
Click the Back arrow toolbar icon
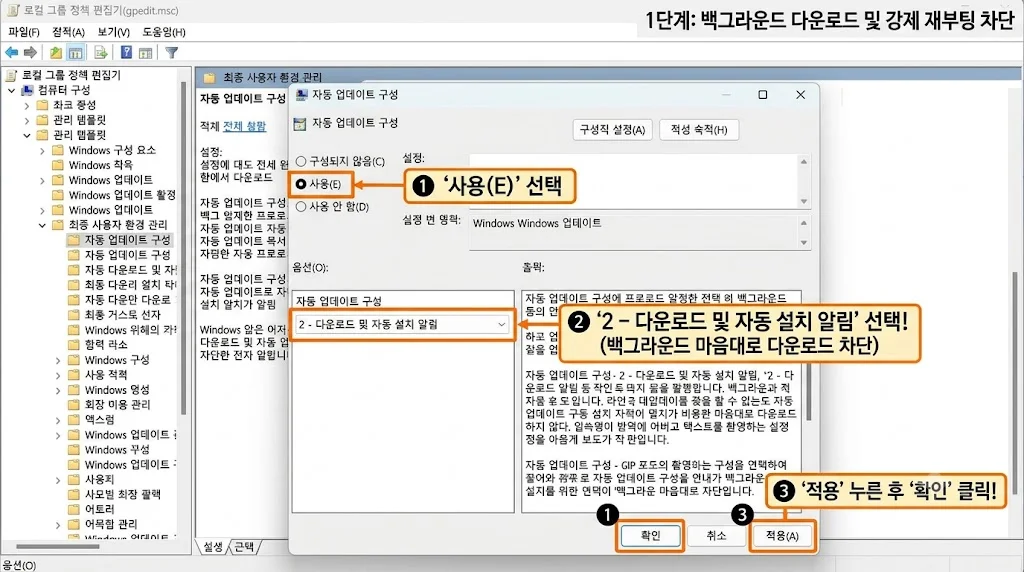tap(12, 52)
